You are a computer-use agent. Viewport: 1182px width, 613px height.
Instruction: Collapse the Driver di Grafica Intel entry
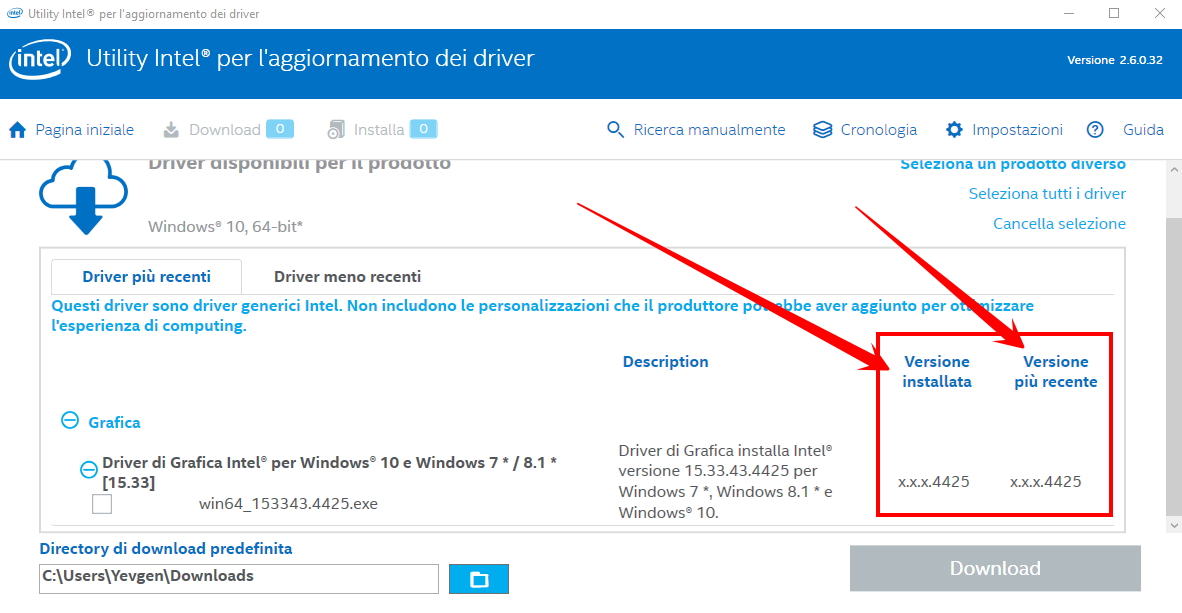coord(89,470)
